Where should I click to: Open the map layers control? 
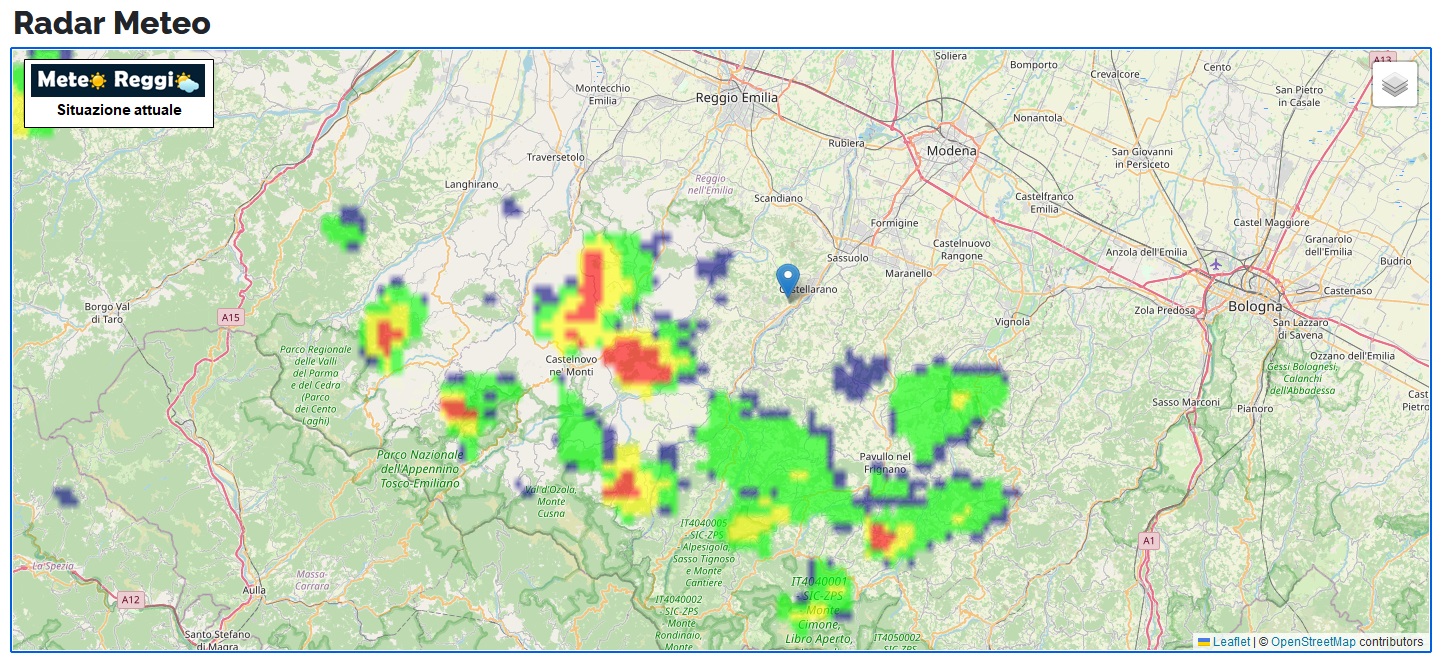[1395, 84]
